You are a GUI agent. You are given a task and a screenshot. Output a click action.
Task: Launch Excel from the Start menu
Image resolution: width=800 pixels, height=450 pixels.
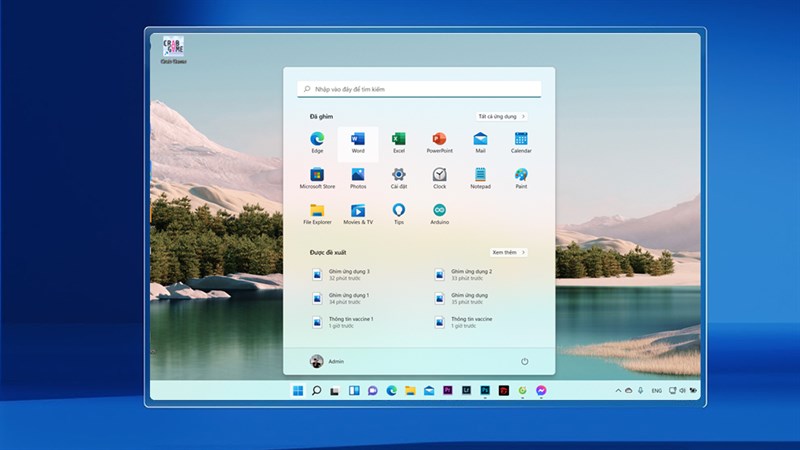tap(398, 143)
